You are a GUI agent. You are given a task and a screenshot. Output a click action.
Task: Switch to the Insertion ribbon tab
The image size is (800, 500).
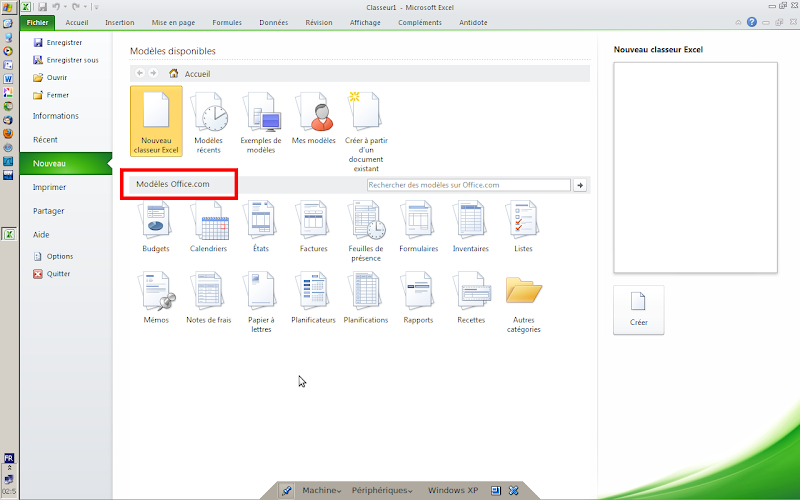coord(119,22)
